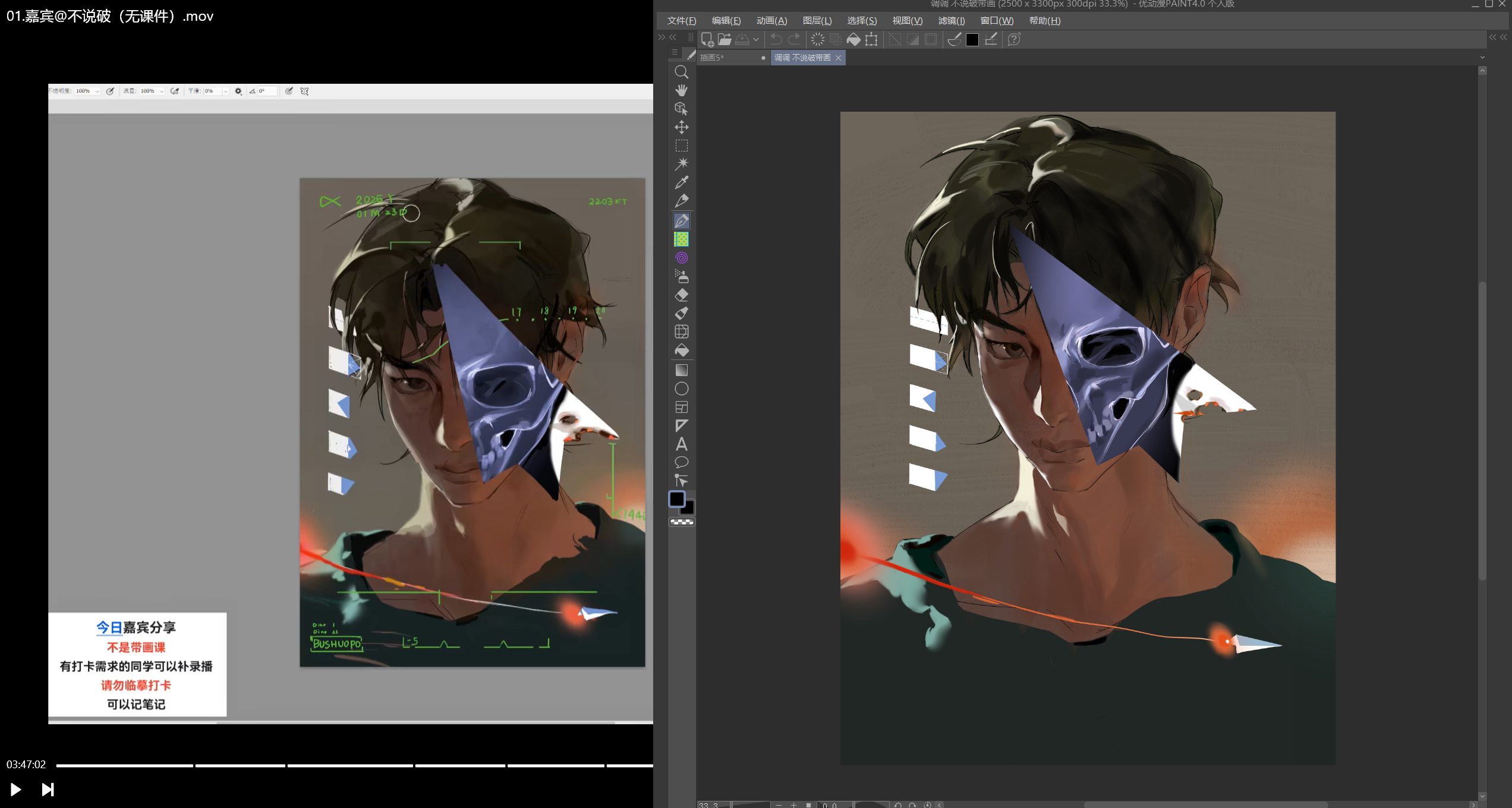This screenshot has width=1512, height=808.
Task: Pick the Eyedropper tool
Action: click(681, 182)
